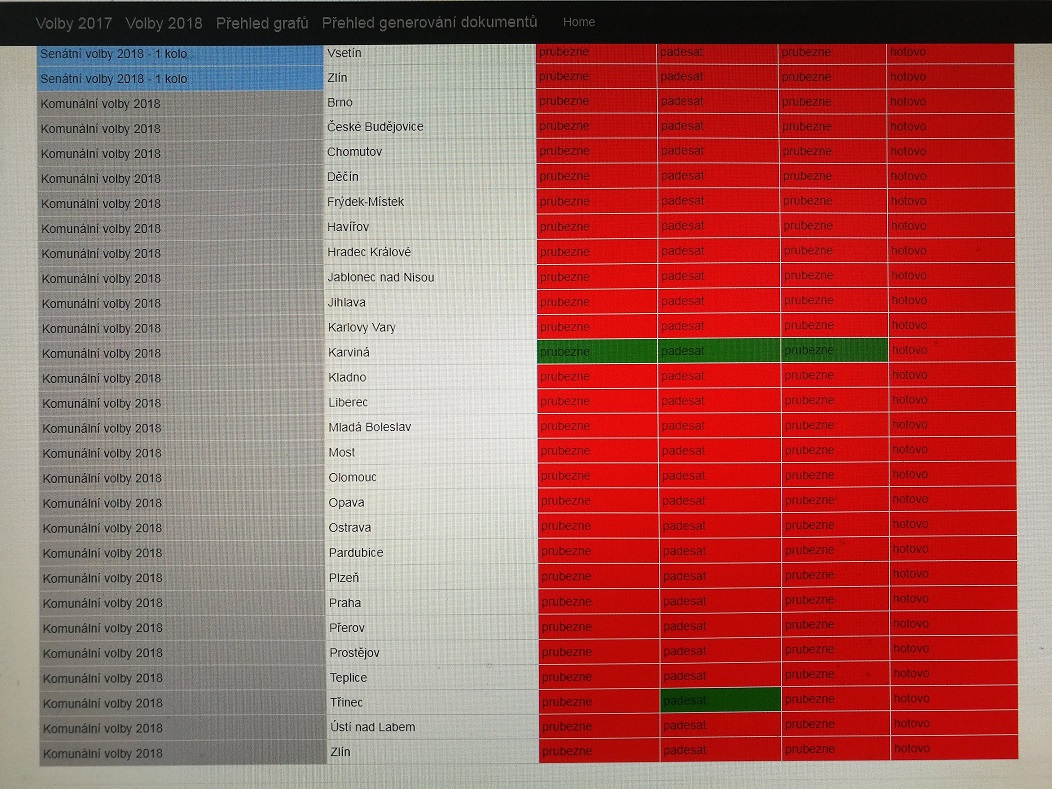The height and width of the screenshot is (789, 1052).
Task: Click hotovo cell in Praha row
Action: (x=953, y=599)
